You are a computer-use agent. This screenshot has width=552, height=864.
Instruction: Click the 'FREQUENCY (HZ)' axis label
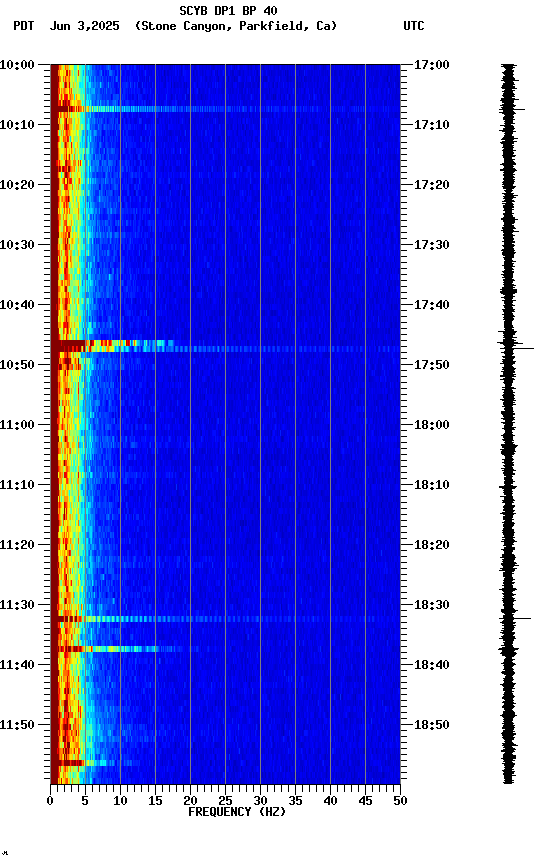pyautogui.click(x=237, y=812)
